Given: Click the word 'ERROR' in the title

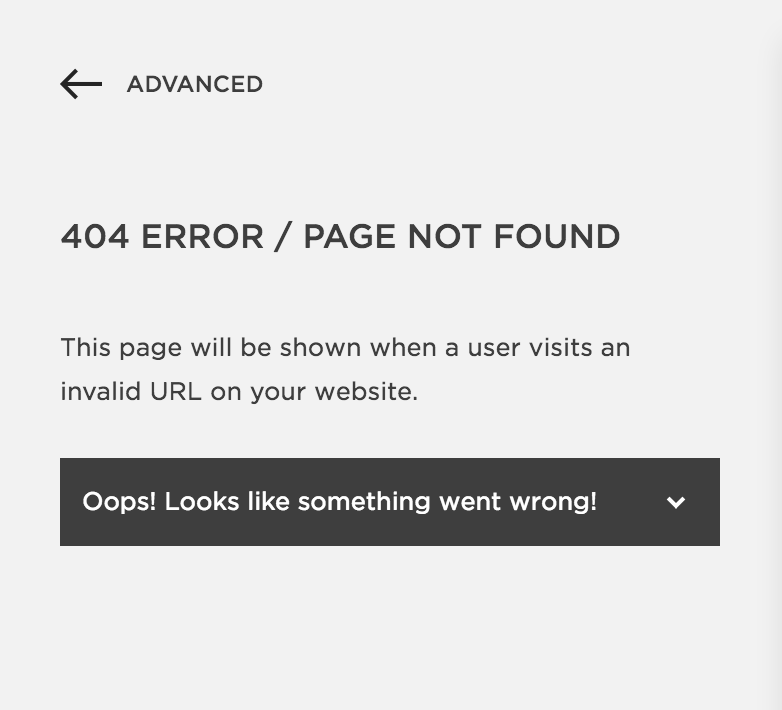Looking at the screenshot, I should tap(202, 236).
